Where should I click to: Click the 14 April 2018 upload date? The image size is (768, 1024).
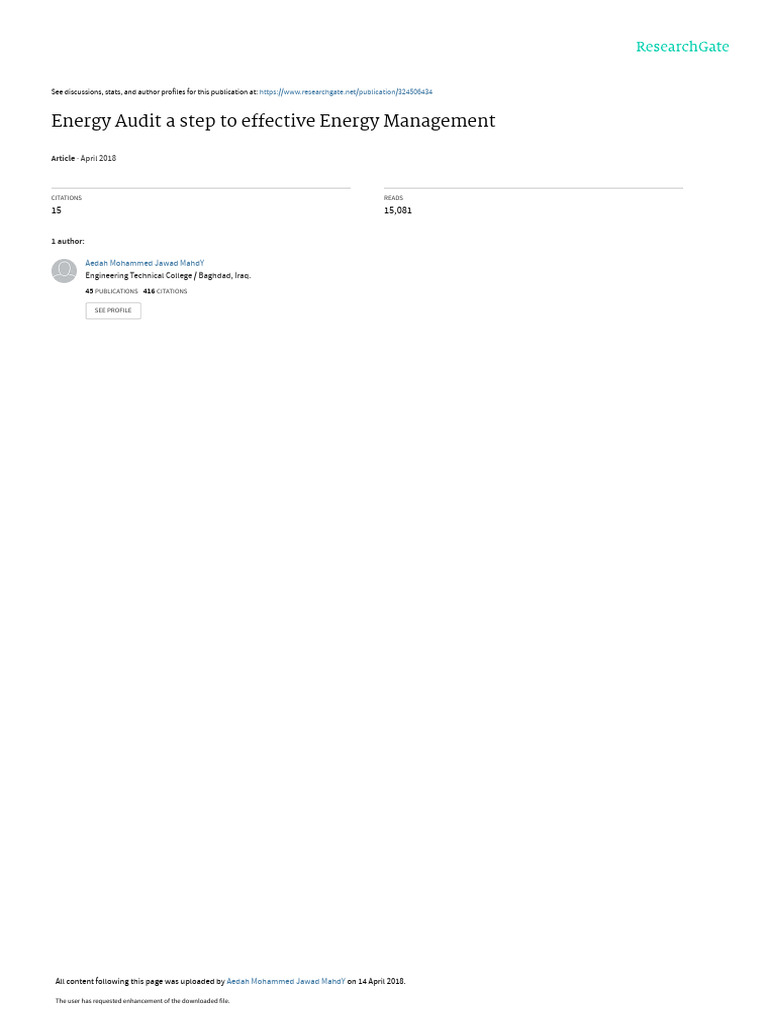click(x=381, y=981)
